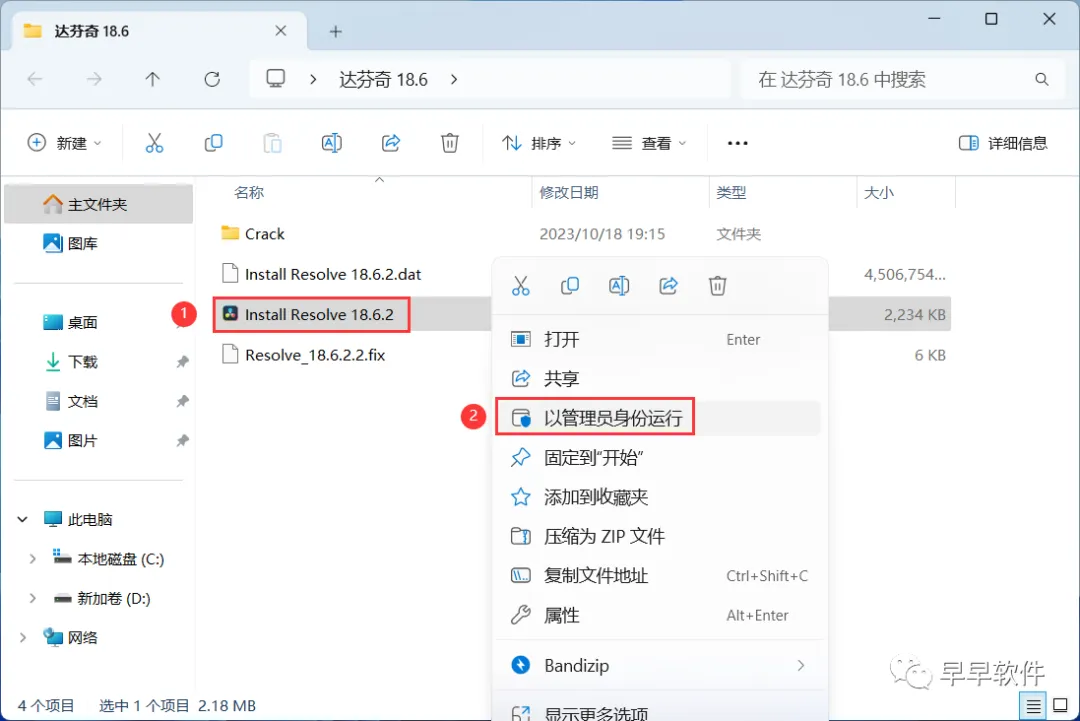Collapse the 此电脑 tree node
Viewport: 1080px width, 721px height.
pyautogui.click(x=23, y=519)
